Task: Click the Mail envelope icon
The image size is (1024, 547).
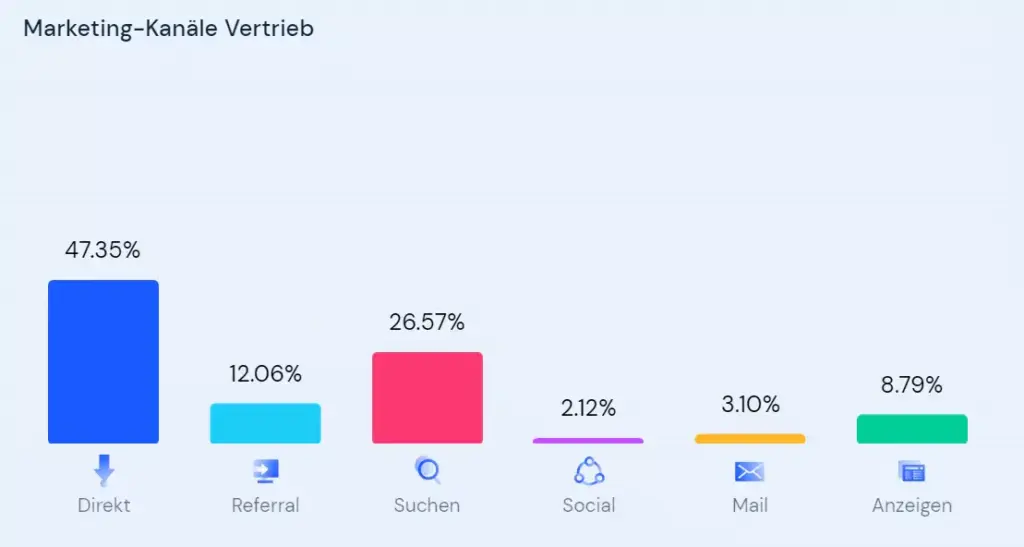Action: pos(749,471)
